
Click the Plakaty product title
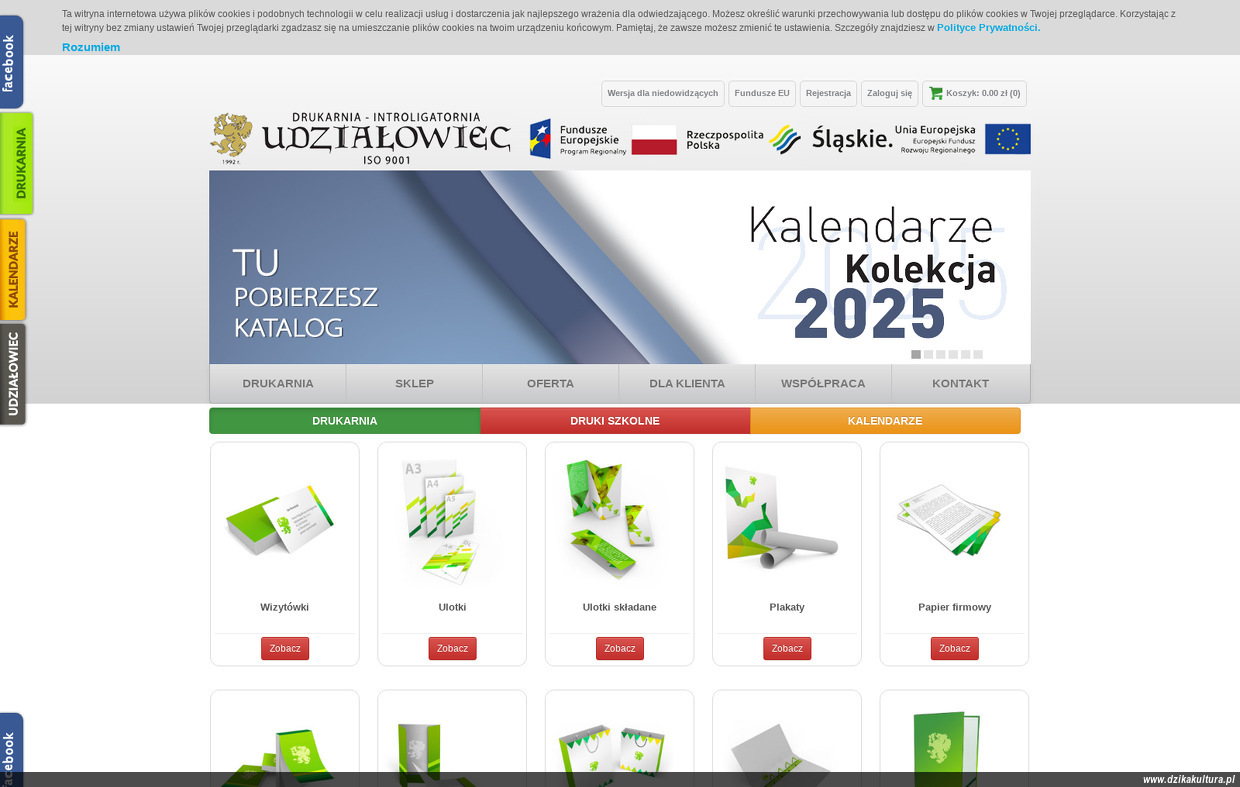tap(787, 607)
